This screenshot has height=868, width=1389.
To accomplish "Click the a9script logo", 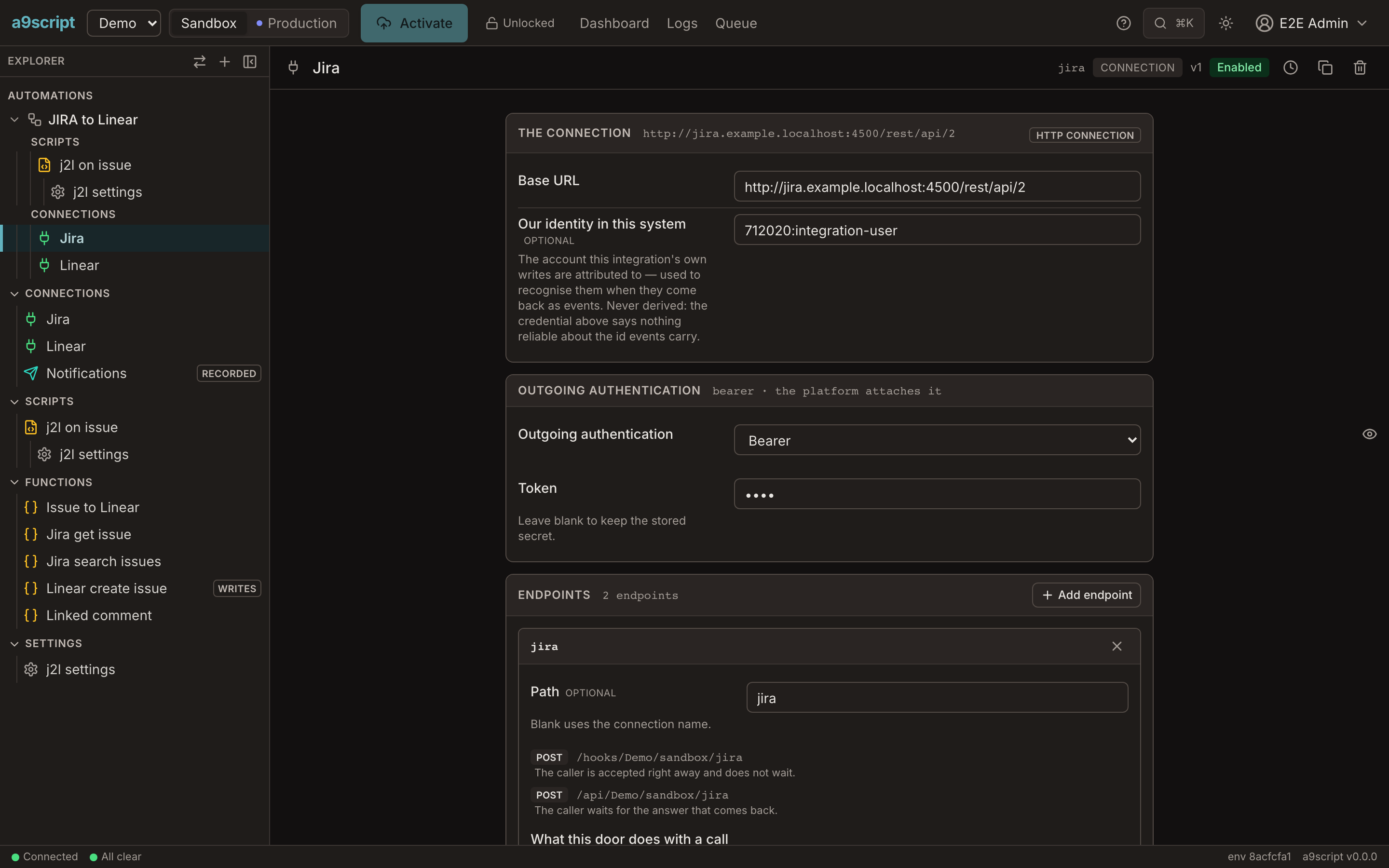I will [43, 23].
